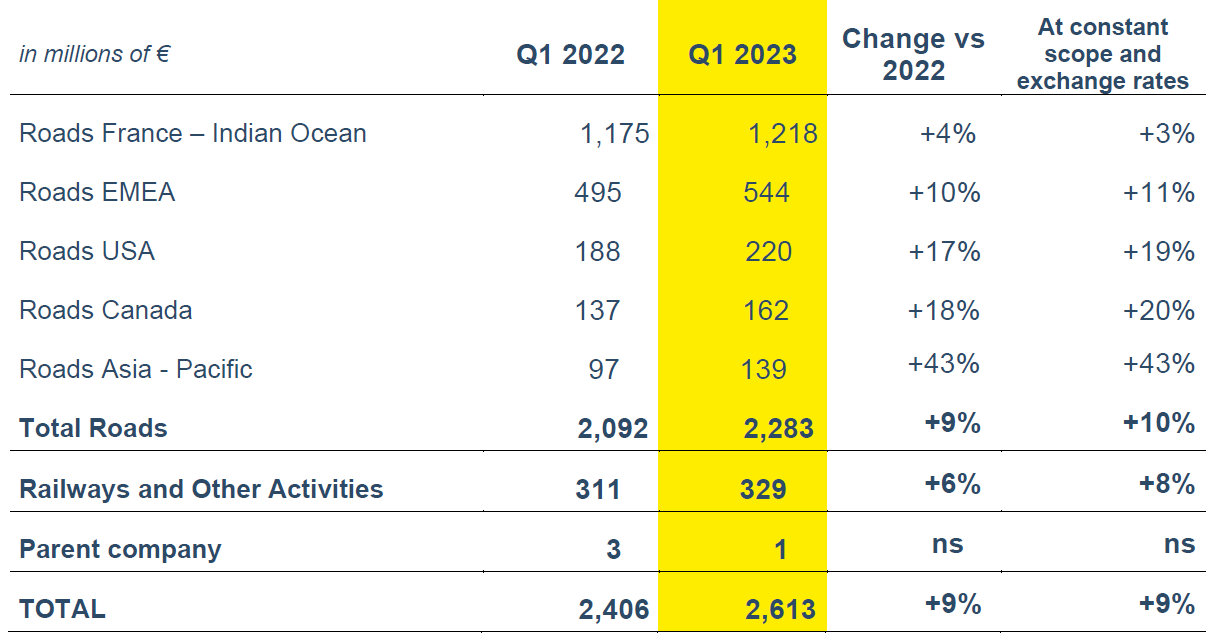Viewport: 1214px width, 644px height.
Task: Click the highlighted 1,218 value
Action: (x=783, y=133)
